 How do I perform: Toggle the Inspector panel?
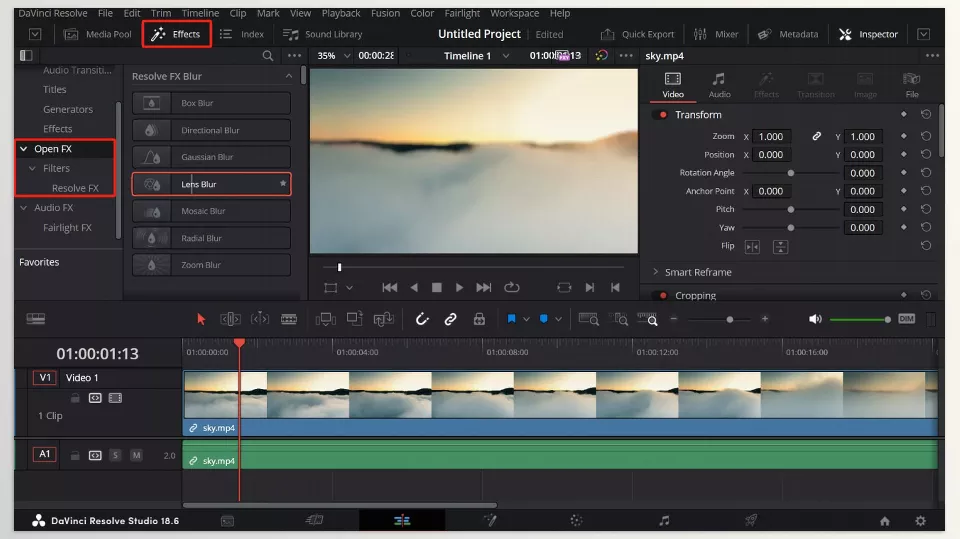point(868,34)
